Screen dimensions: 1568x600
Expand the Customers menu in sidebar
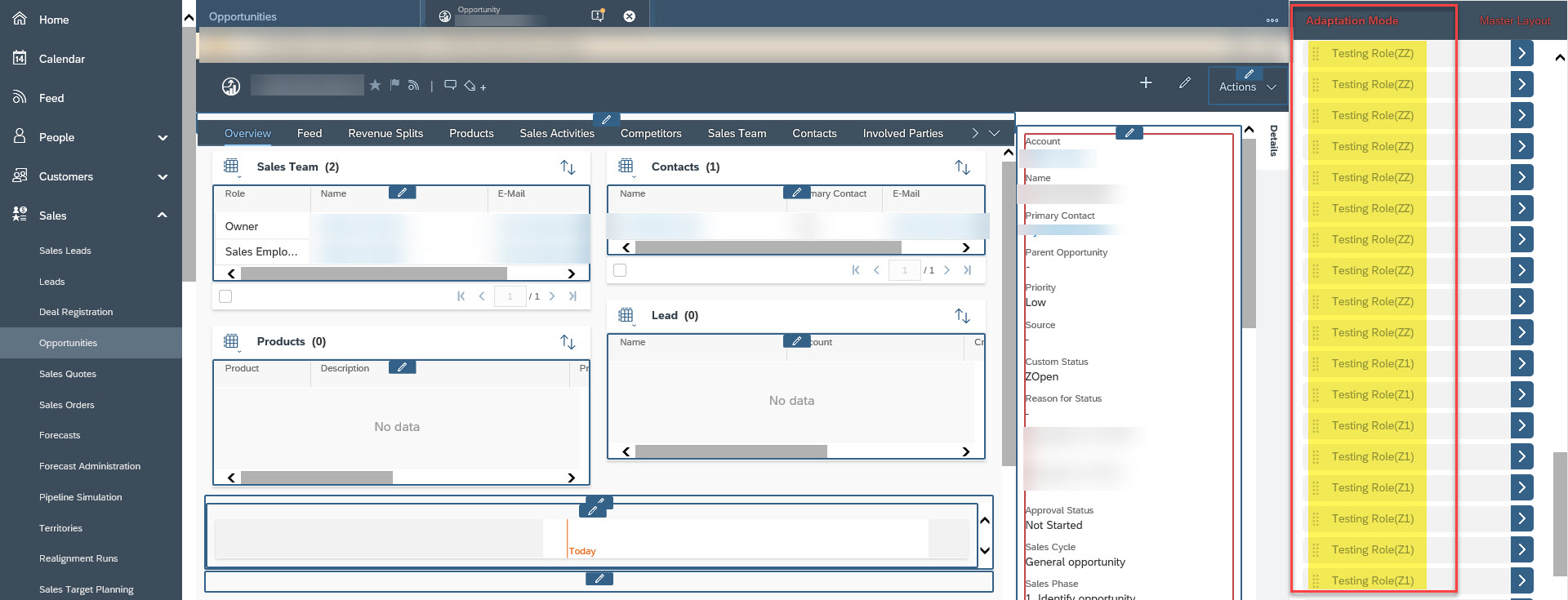[x=163, y=176]
